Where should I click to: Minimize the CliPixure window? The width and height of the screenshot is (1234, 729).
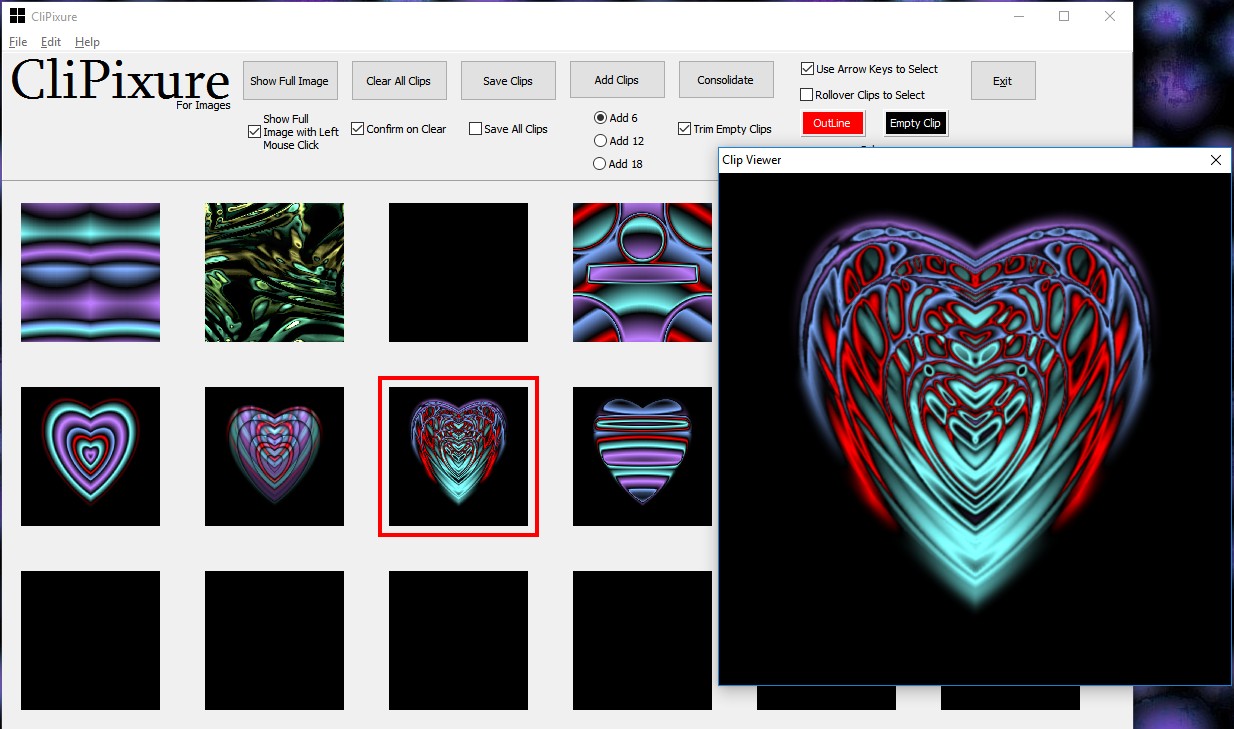coord(1018,16)
